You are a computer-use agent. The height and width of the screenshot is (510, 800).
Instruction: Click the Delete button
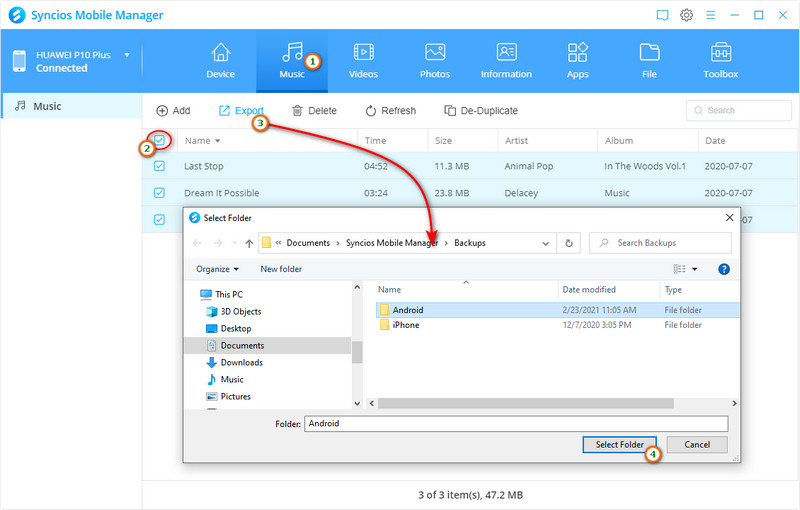click(314, 111)
